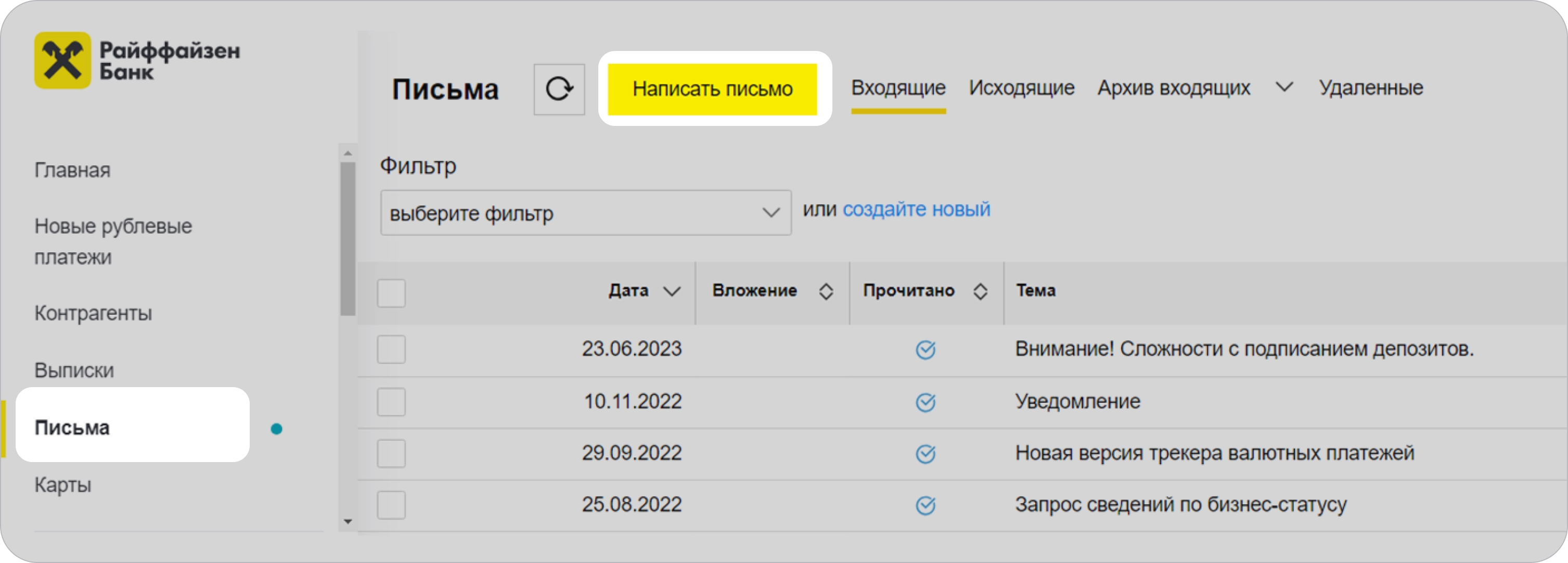Click the blue unread dot beside Письма
The height and width of the screenshot is (563, 1568).
[276, 428]
